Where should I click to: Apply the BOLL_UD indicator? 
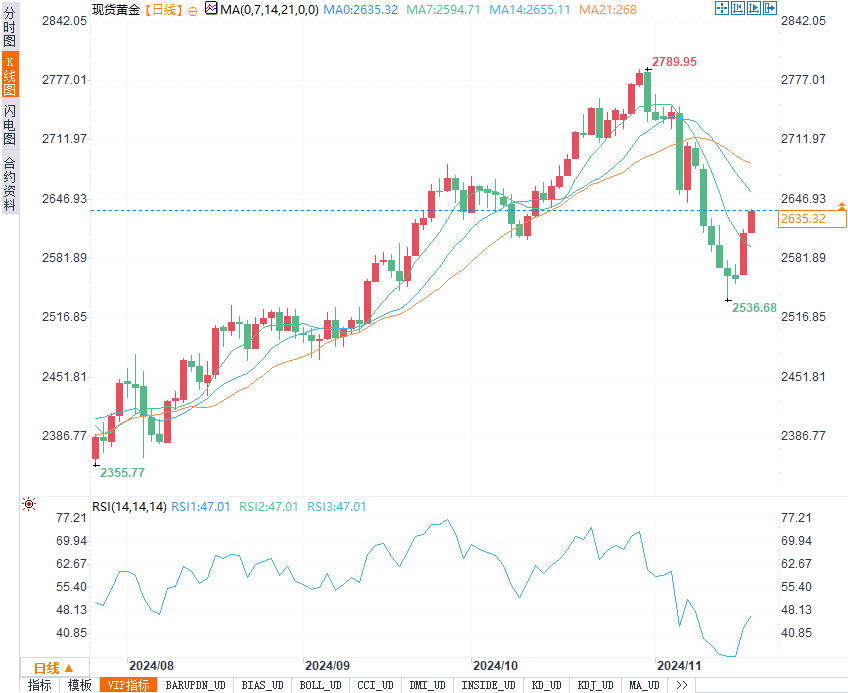click(x=319, y=685)
